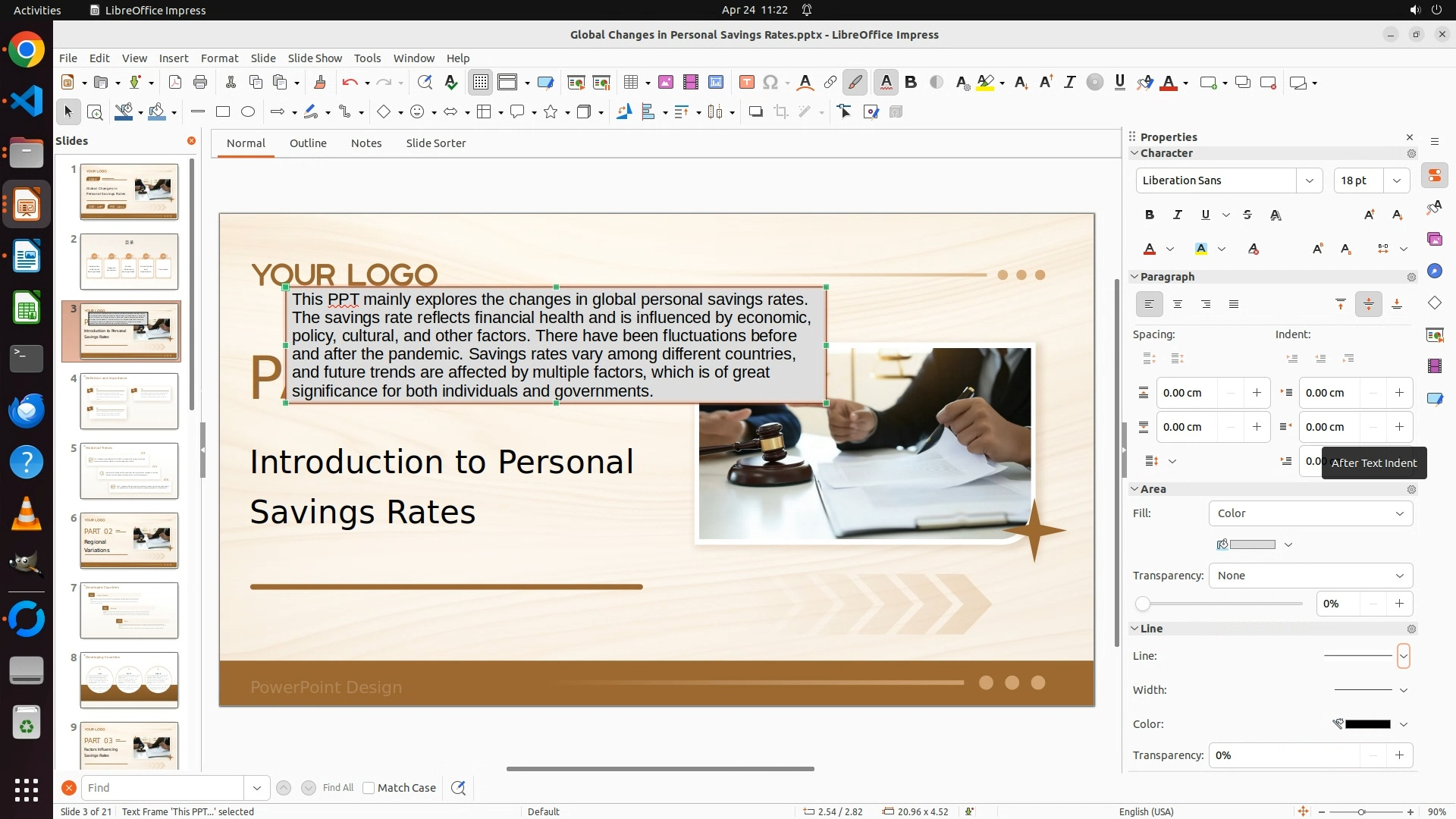Click the Find All button

tap(337, 788)
